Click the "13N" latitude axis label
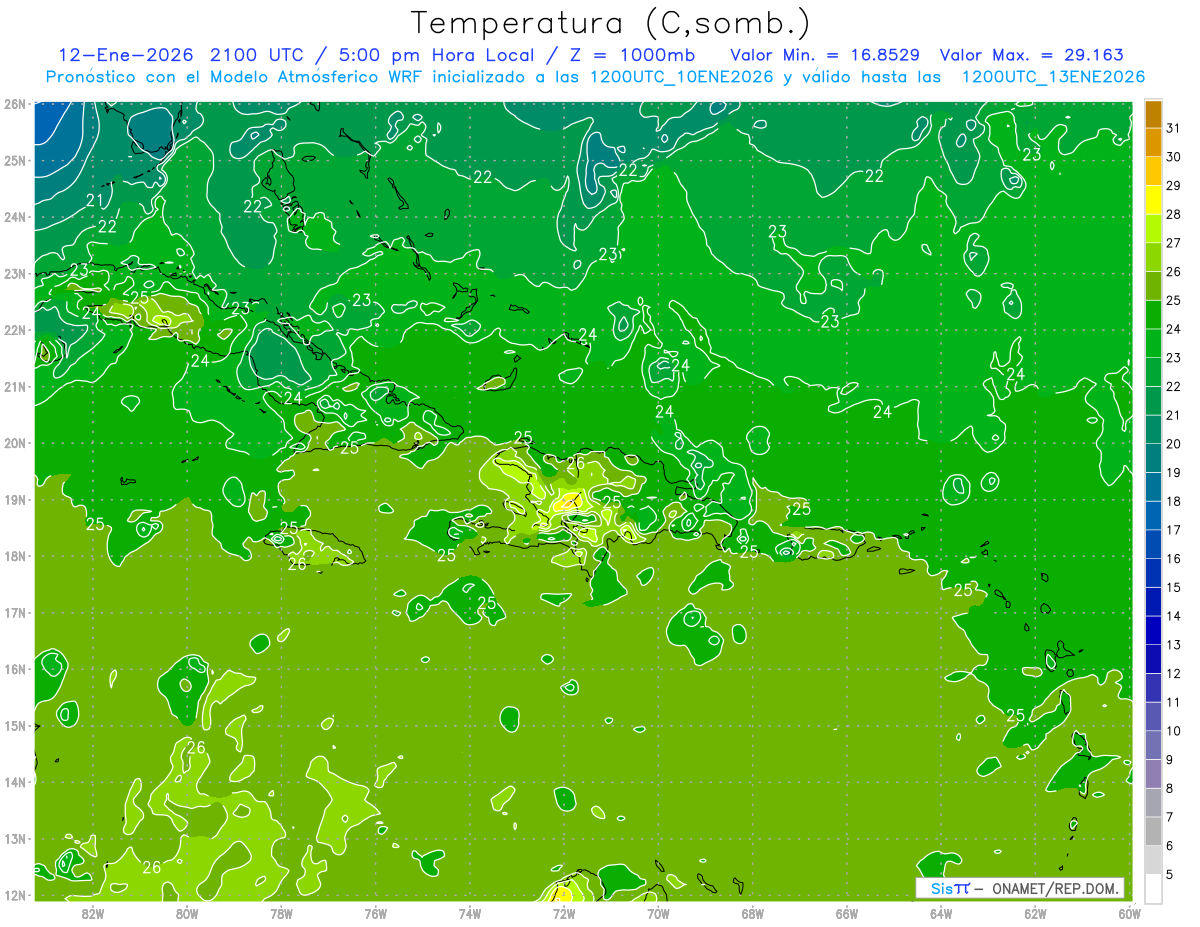 click(14, 839)
